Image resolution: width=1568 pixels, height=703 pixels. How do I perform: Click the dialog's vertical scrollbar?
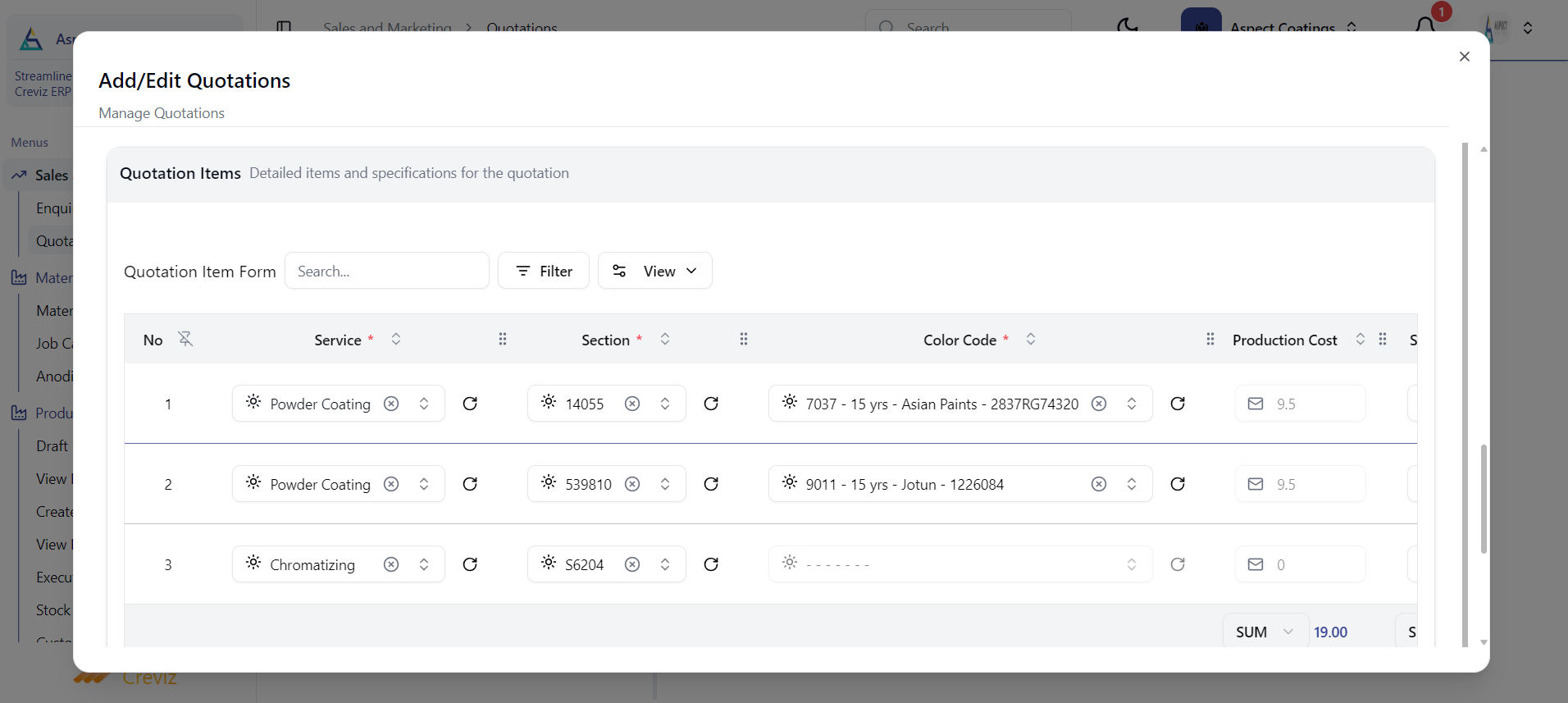pyautogui.click(x=1483, y=500)
